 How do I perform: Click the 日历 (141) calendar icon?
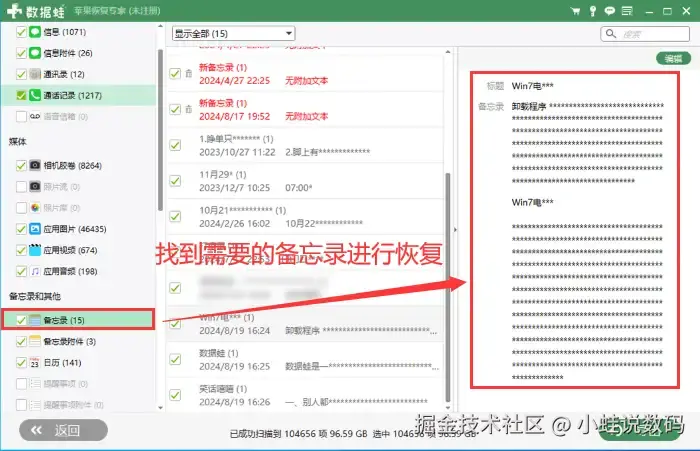coord(35,363)
